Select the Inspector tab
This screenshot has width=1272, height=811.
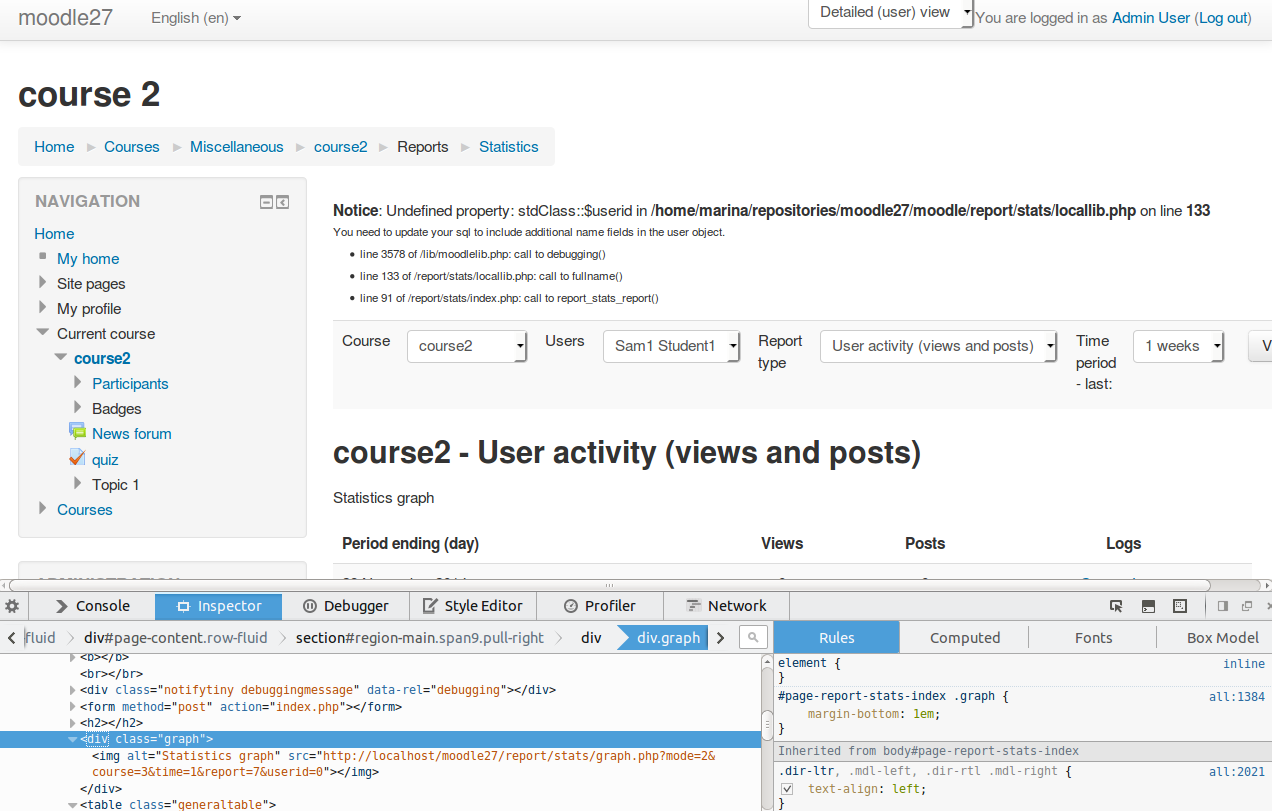pyautogui.click(x=219, y=606)
